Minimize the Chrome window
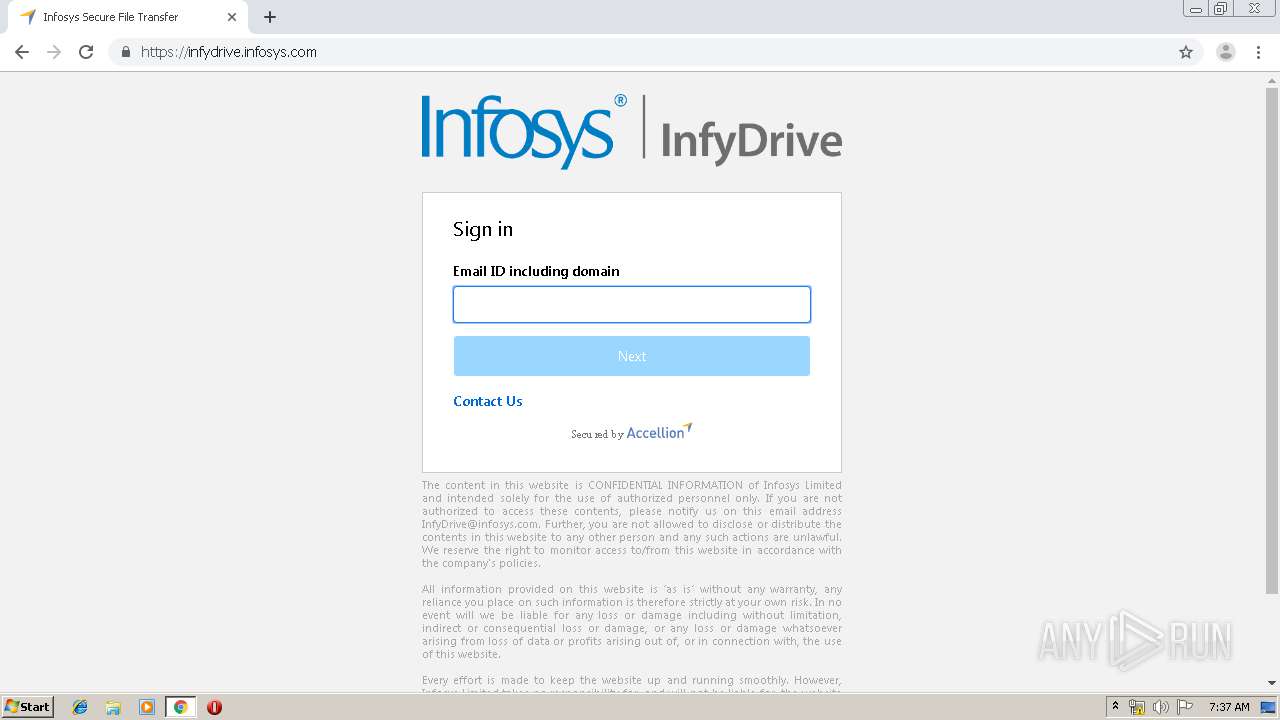This screenshot has height=720, width=1280. (x=1196, y=9)
